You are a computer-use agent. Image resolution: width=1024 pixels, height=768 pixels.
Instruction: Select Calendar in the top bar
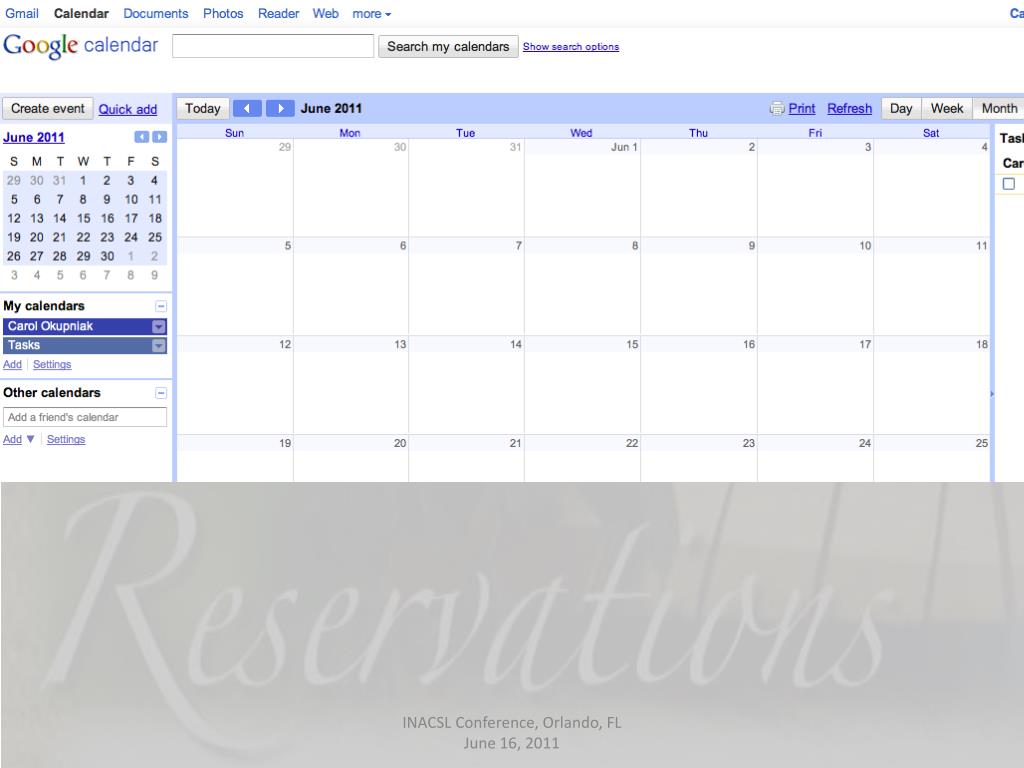tap(81, 14)
